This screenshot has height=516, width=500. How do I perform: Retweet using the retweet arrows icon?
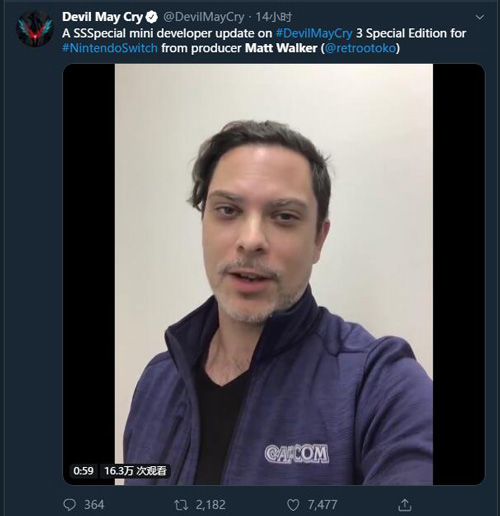(x=181, y=505)
